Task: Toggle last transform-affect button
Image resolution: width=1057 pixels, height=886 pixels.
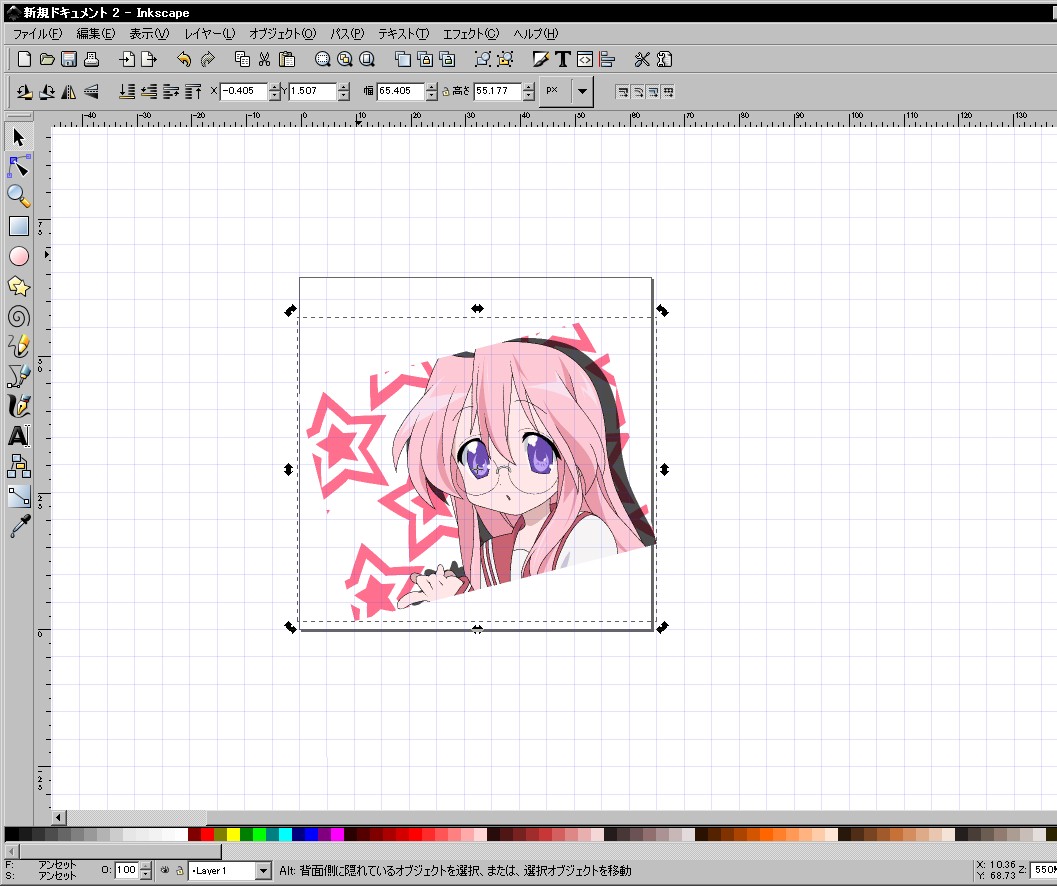Action: pos(668,92)
